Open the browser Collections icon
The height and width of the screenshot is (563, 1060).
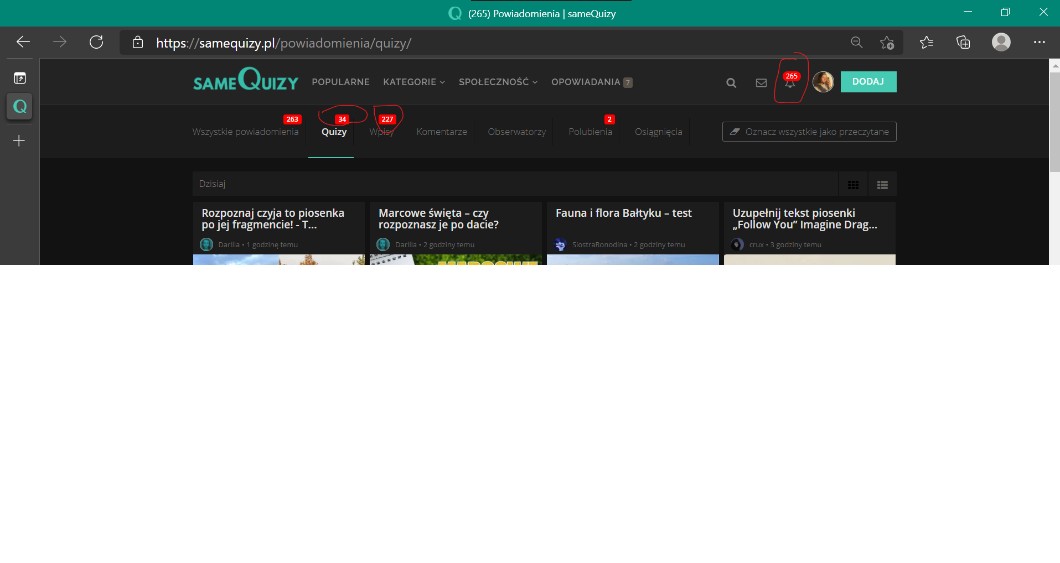click(x=963, y=42)
